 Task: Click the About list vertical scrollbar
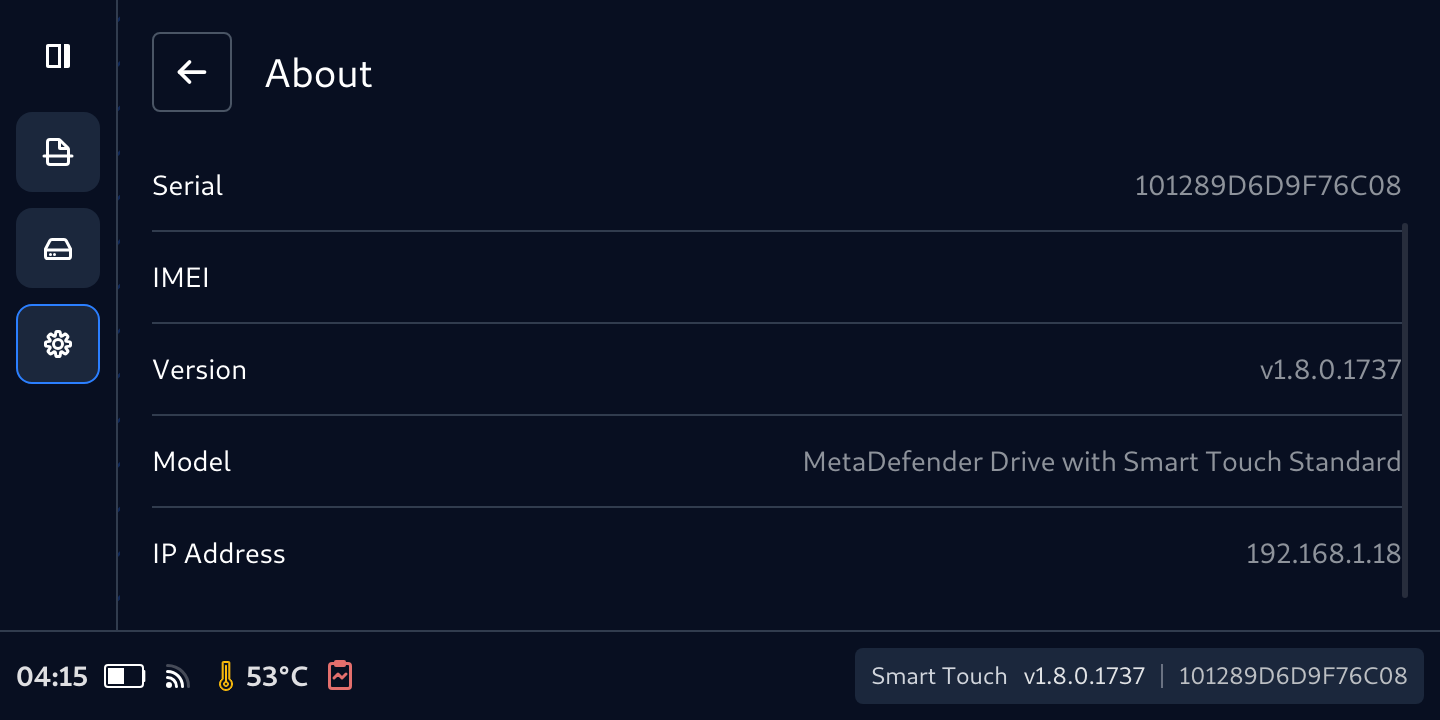pos(1405,410)
